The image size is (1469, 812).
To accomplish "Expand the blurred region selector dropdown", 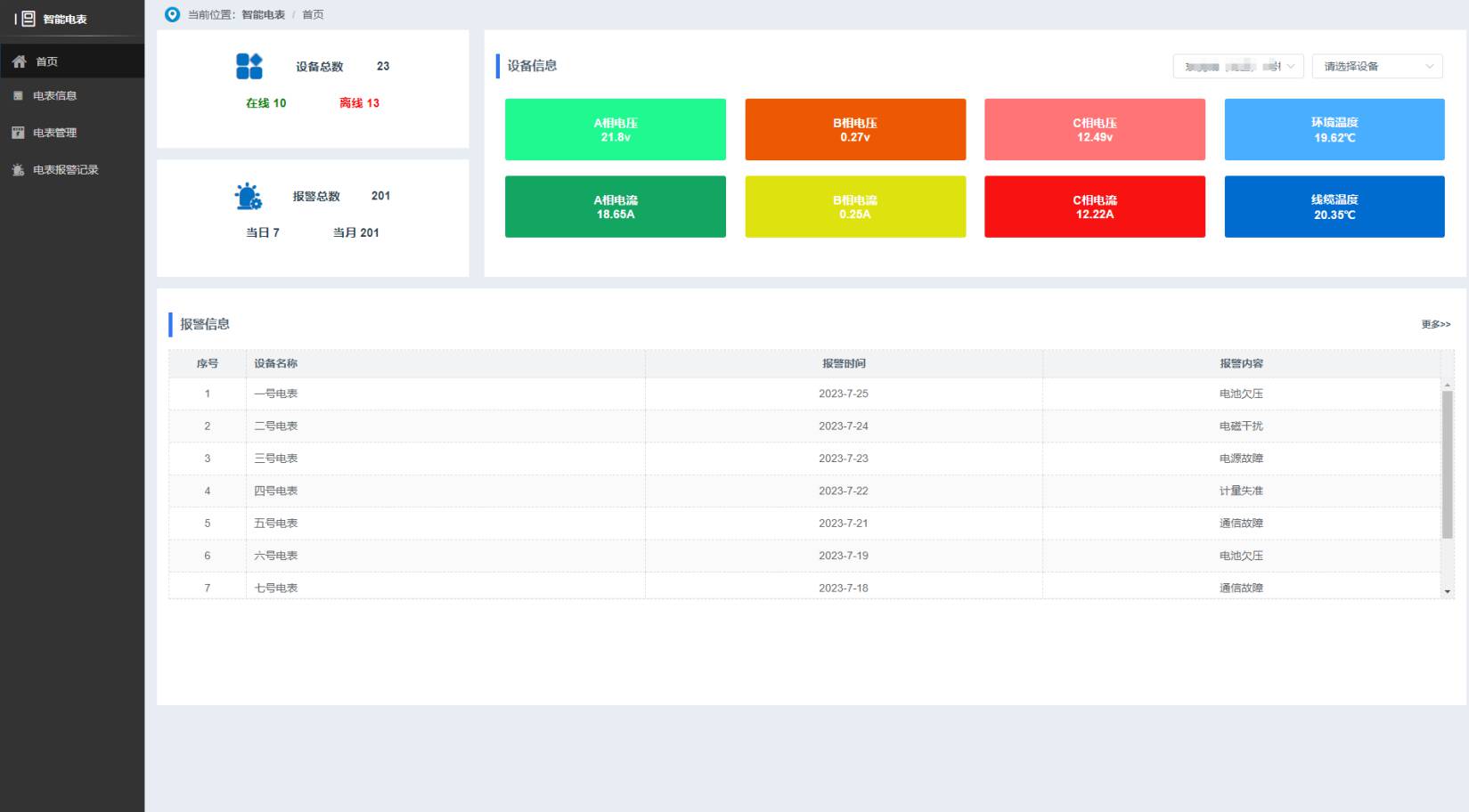I will click(1238, 67).
